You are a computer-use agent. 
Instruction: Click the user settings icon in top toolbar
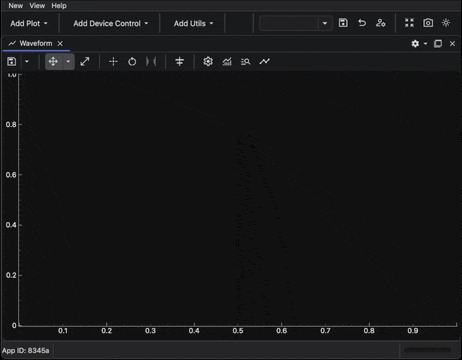[x=380, y=23]
